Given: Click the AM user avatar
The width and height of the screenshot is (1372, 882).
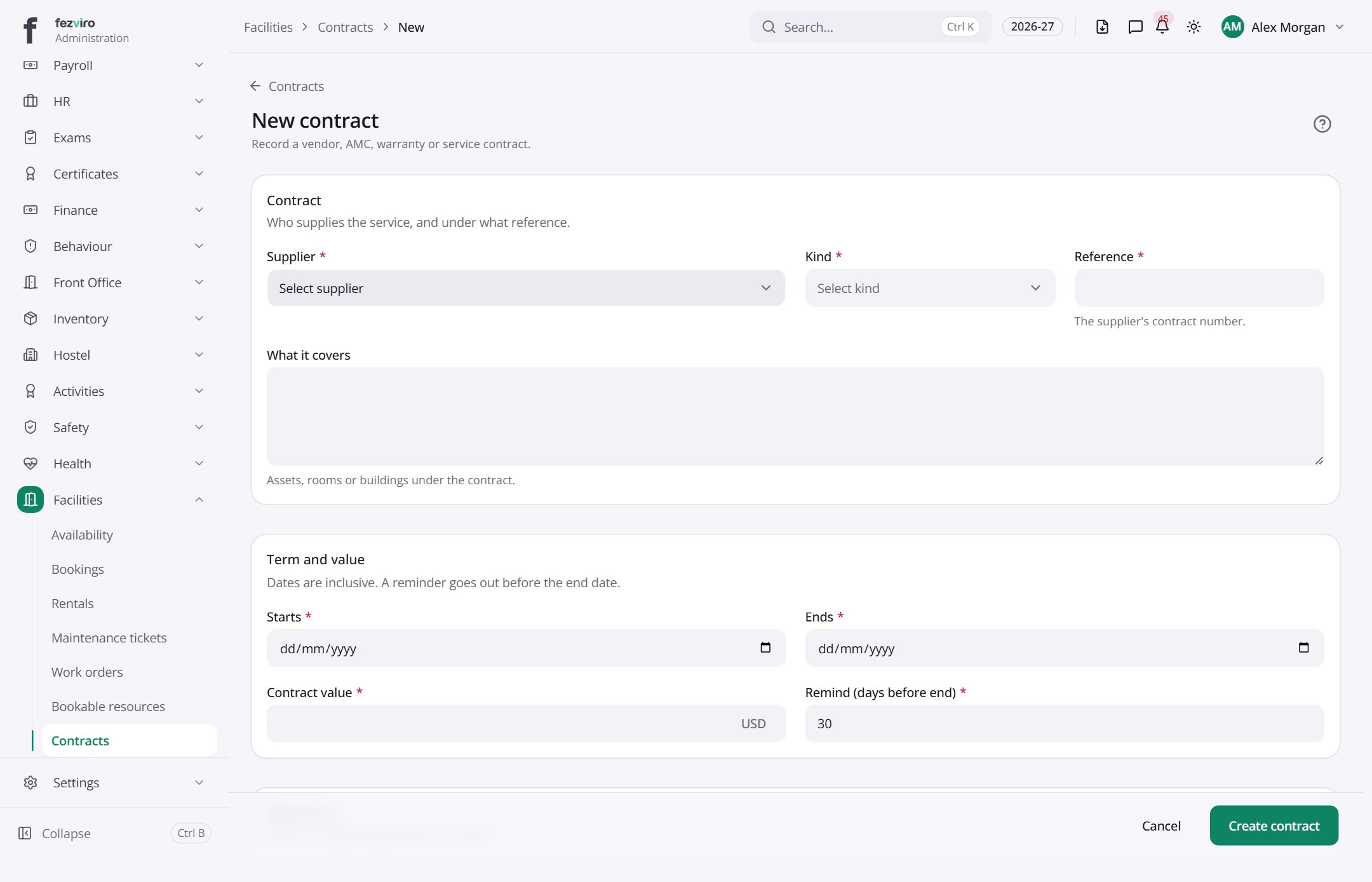Looking at the screenshot, I should (x=1232, y=27).
